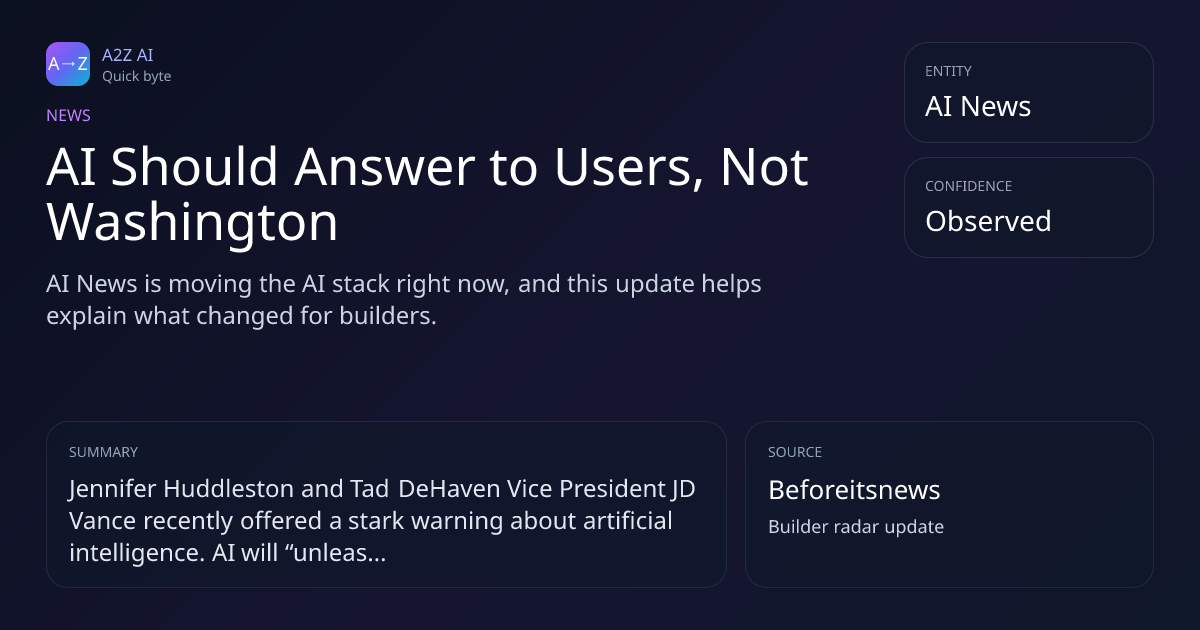This screenshot has width=1200, height=630.
Task: Click the Jennifer Huddleston summary text
Action: [382, 520]
